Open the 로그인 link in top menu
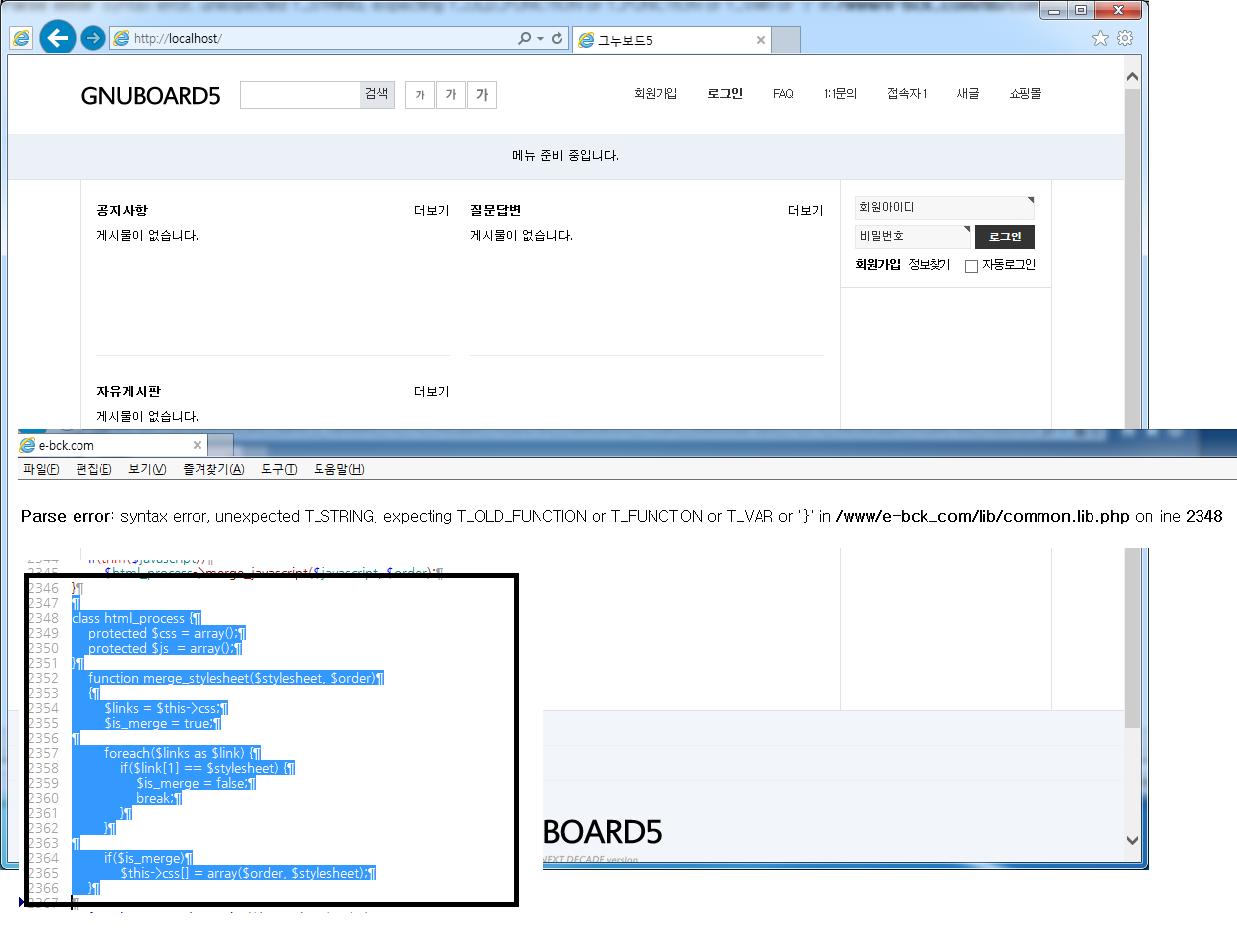 click(725, 94)
